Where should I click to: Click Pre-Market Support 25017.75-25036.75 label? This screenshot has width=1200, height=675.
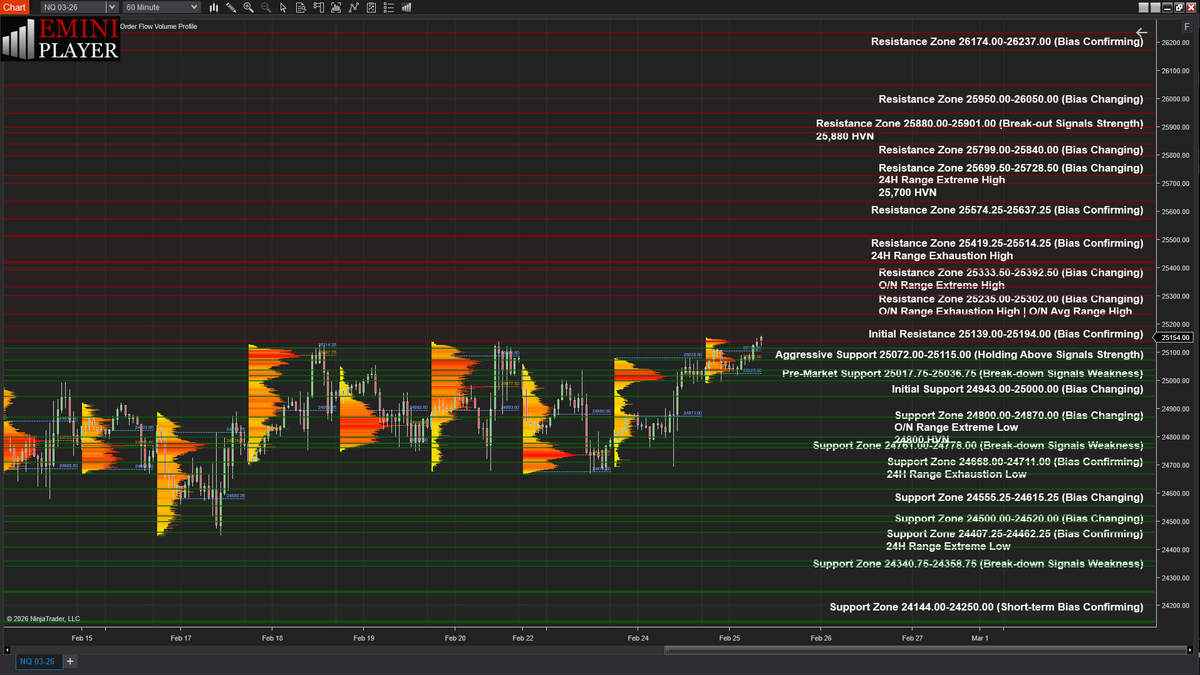click(963, 373)
